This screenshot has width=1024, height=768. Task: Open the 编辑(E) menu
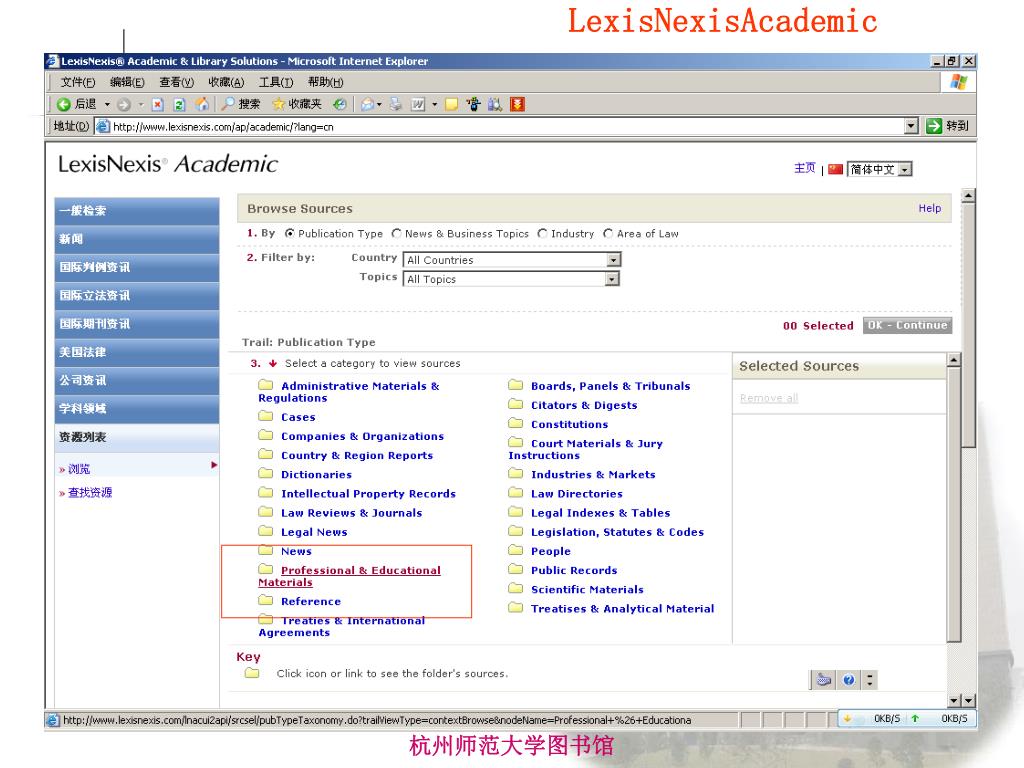coord(127,82)
